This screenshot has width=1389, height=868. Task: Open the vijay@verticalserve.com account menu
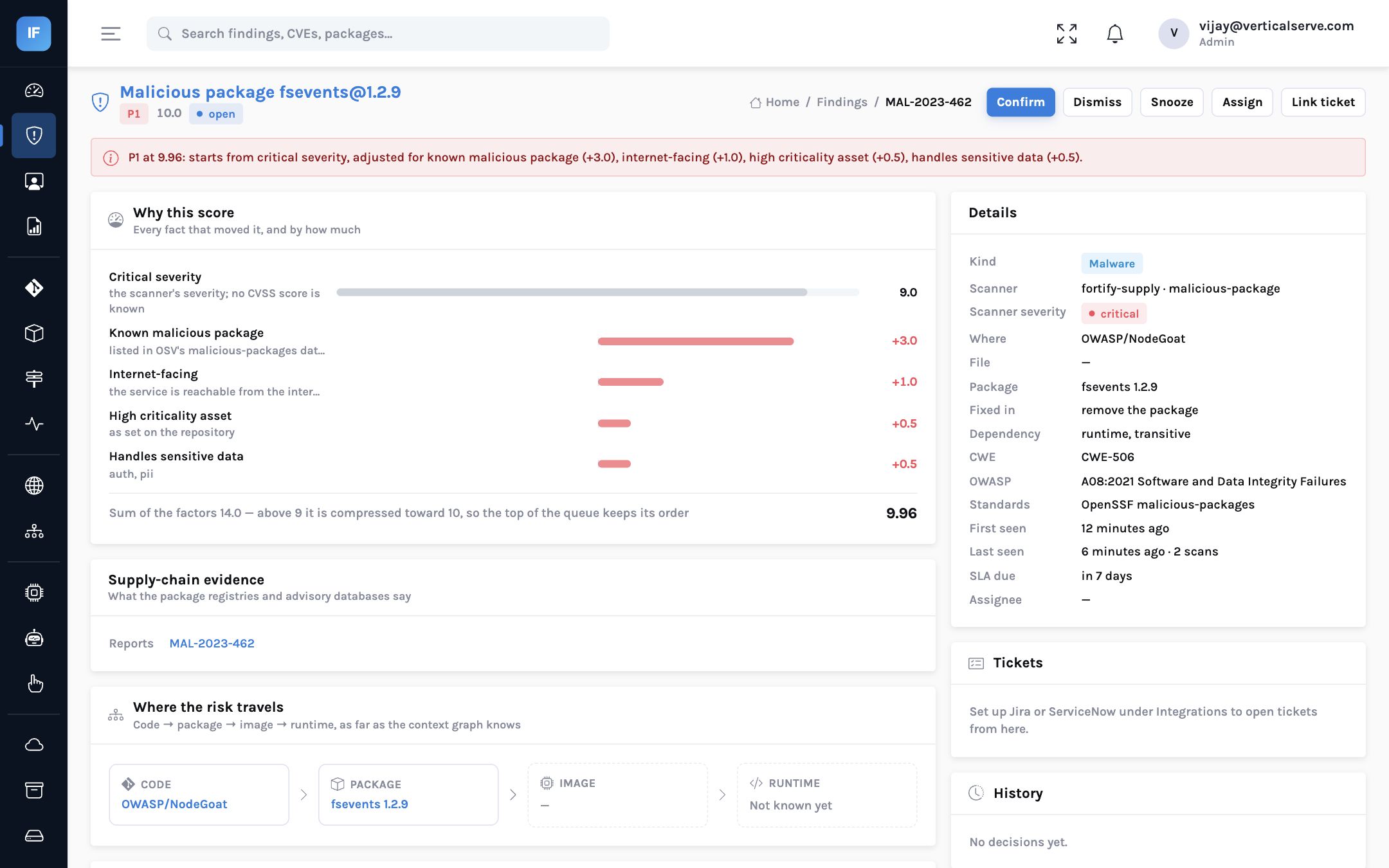point(1257,33)
